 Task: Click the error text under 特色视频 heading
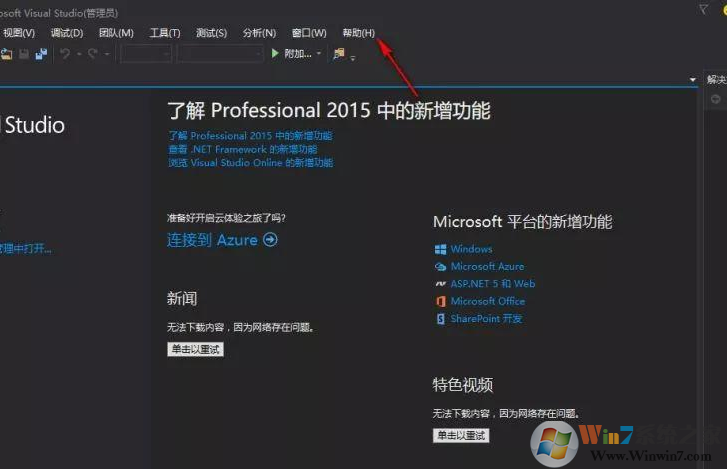pos(506,413)
